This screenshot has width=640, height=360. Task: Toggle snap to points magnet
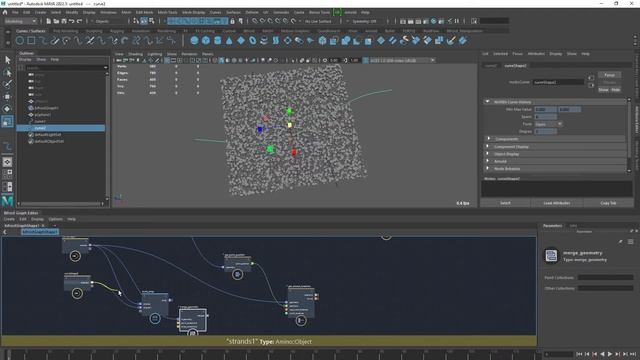click(x=270, y=21)
